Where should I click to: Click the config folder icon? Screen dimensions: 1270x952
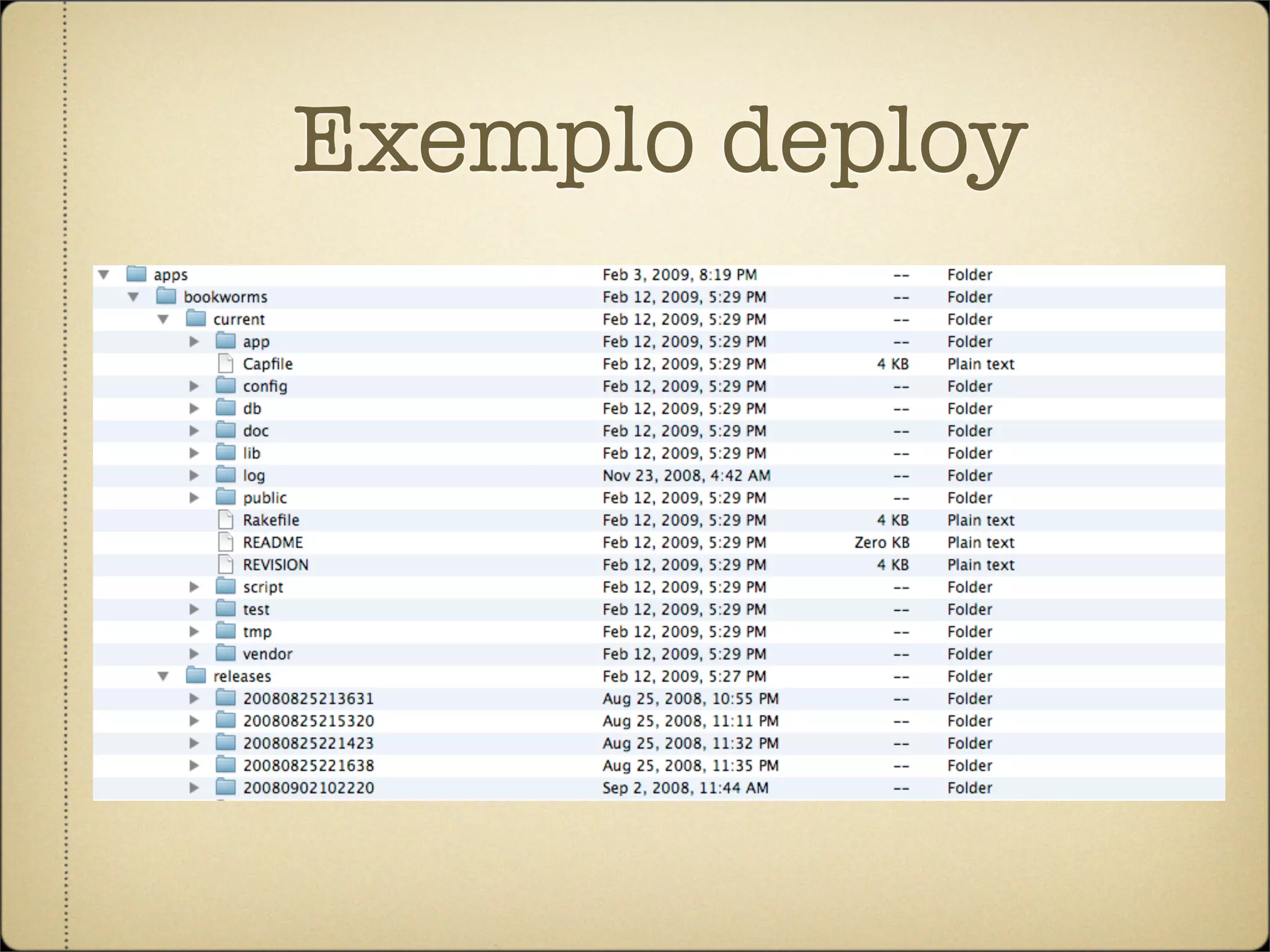point(226,386)
